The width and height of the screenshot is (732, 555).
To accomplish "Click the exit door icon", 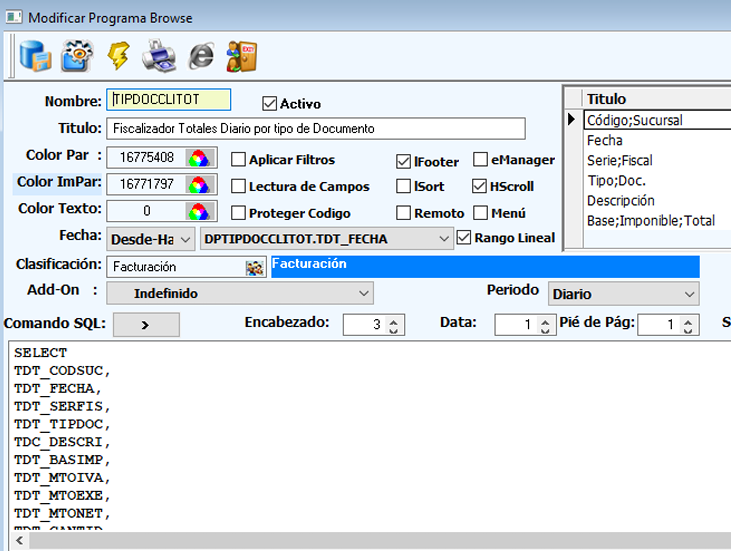I will tap(243, 56).
